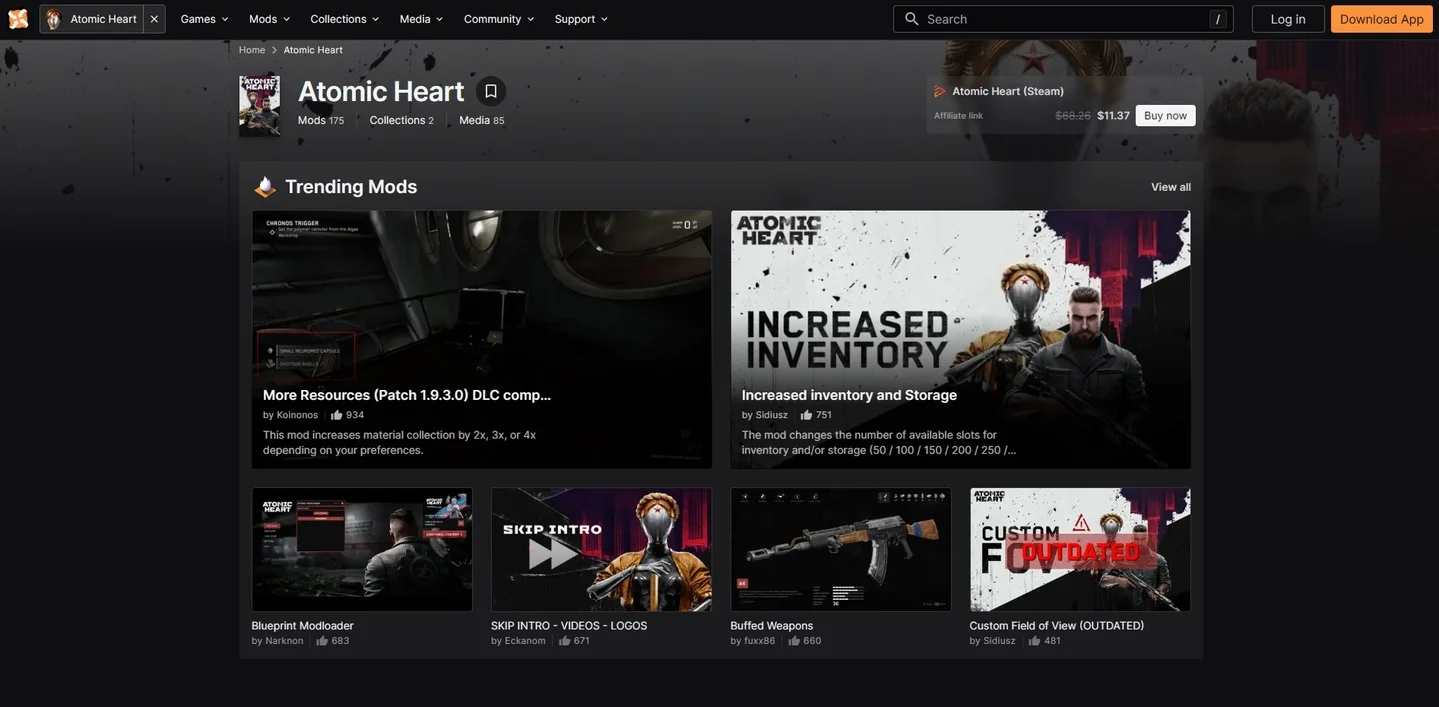Click the 751 endorsements count
Image resolution: width=1439 pixels, height=707 pixels.
(824, 415)
